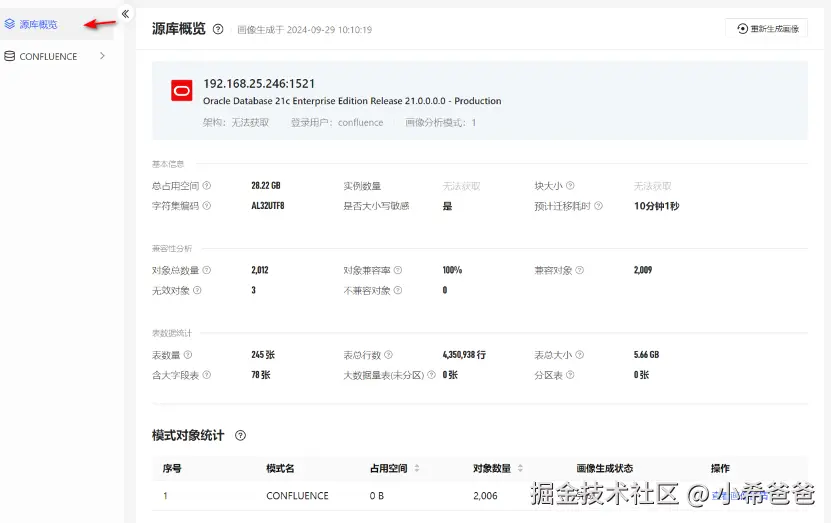Click database icon beside CONFLUENCE
Viewport: 832px width, 524px height.
tap(10, 56)
